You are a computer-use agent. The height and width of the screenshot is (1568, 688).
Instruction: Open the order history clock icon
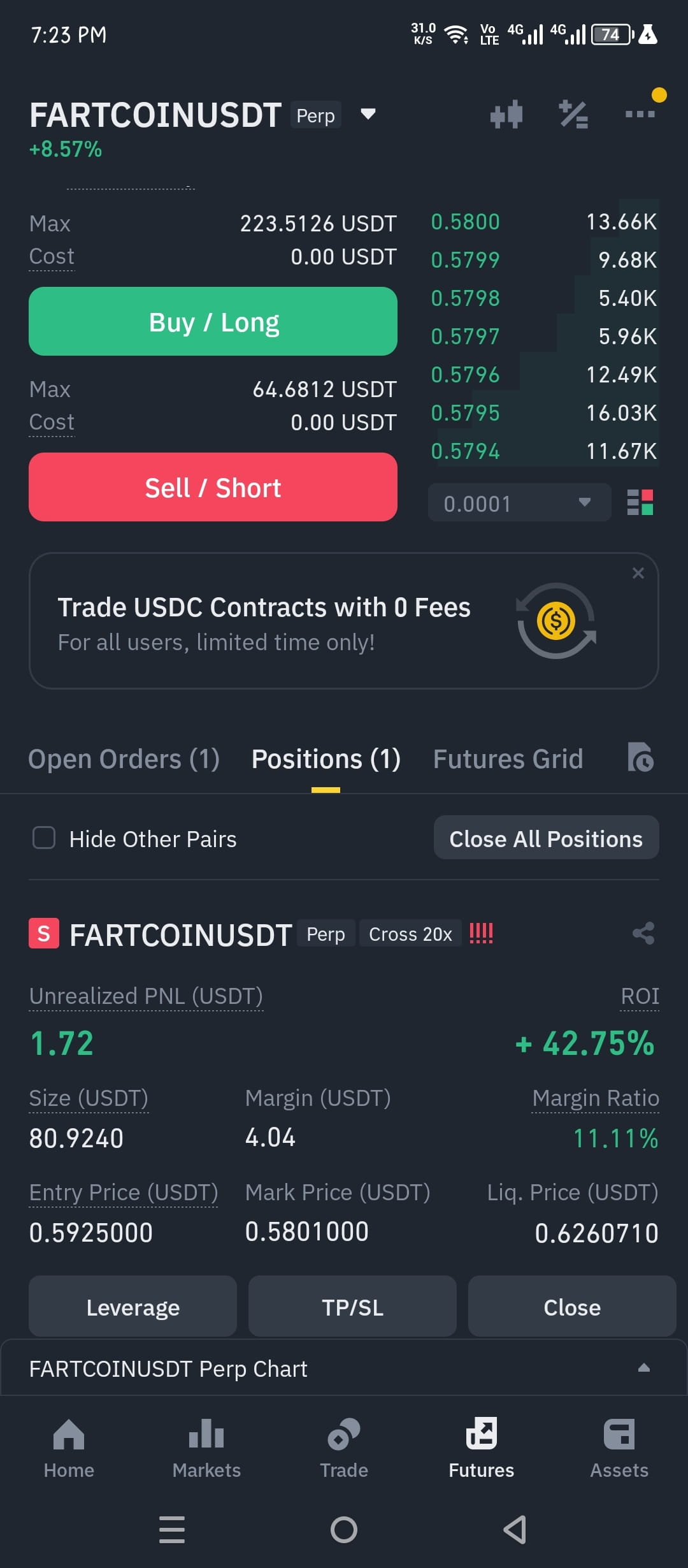pos(641,757)
